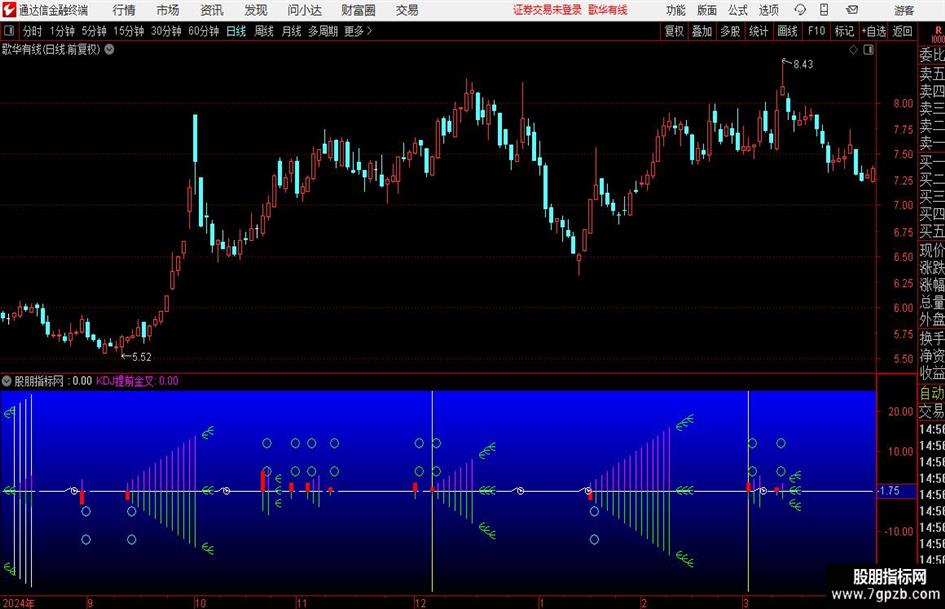945x609 pixels.
Task: Open the 多周期 multi-period view
Action: (x=323, y=31)
